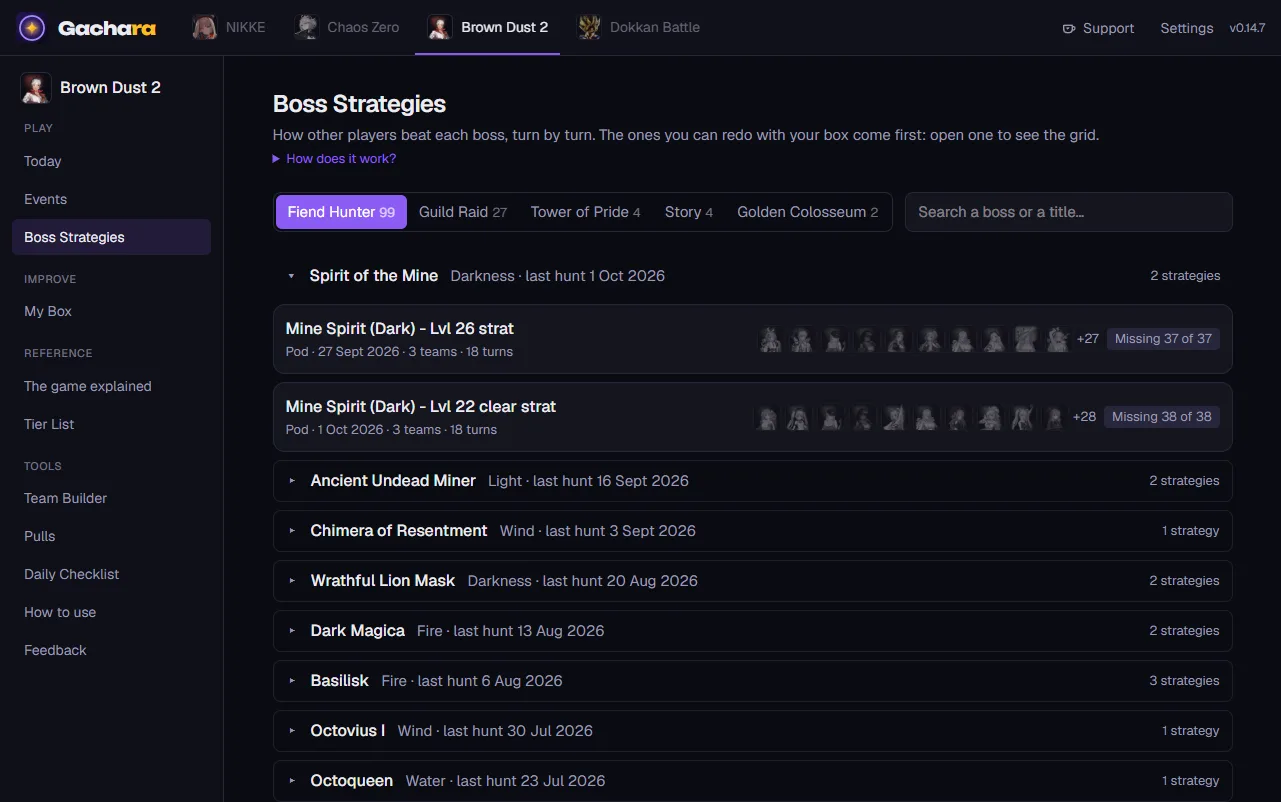The height and width of the screenshot is (802, 1281).
Task: Switch to the Golden Colosseum tab
Action: point(808,212)
